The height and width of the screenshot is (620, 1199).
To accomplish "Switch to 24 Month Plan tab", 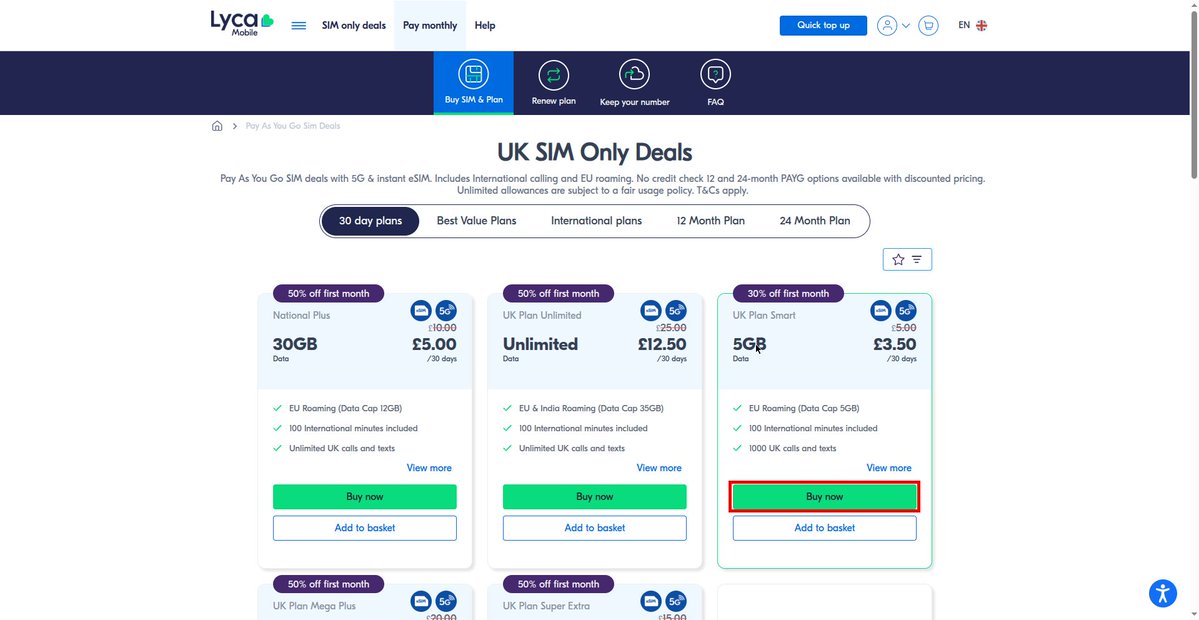I will tap(814, 221).
